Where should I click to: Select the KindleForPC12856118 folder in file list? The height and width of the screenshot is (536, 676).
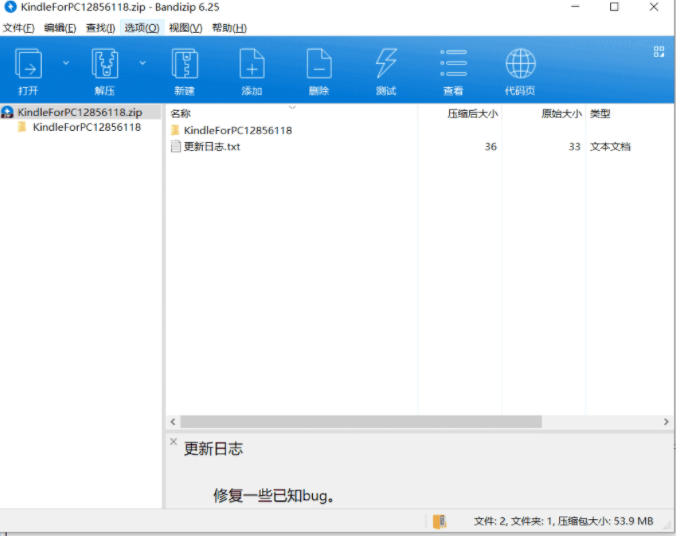tap(238, 130)
